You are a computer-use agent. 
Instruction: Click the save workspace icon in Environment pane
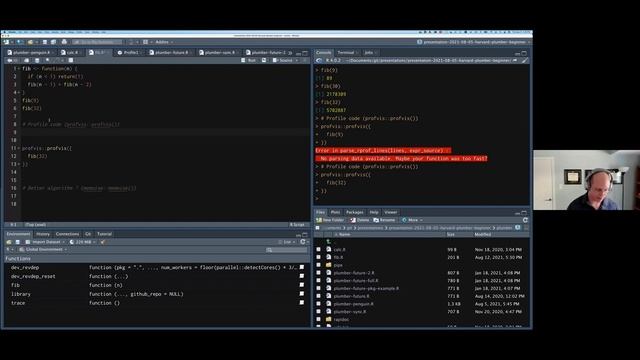18,242
